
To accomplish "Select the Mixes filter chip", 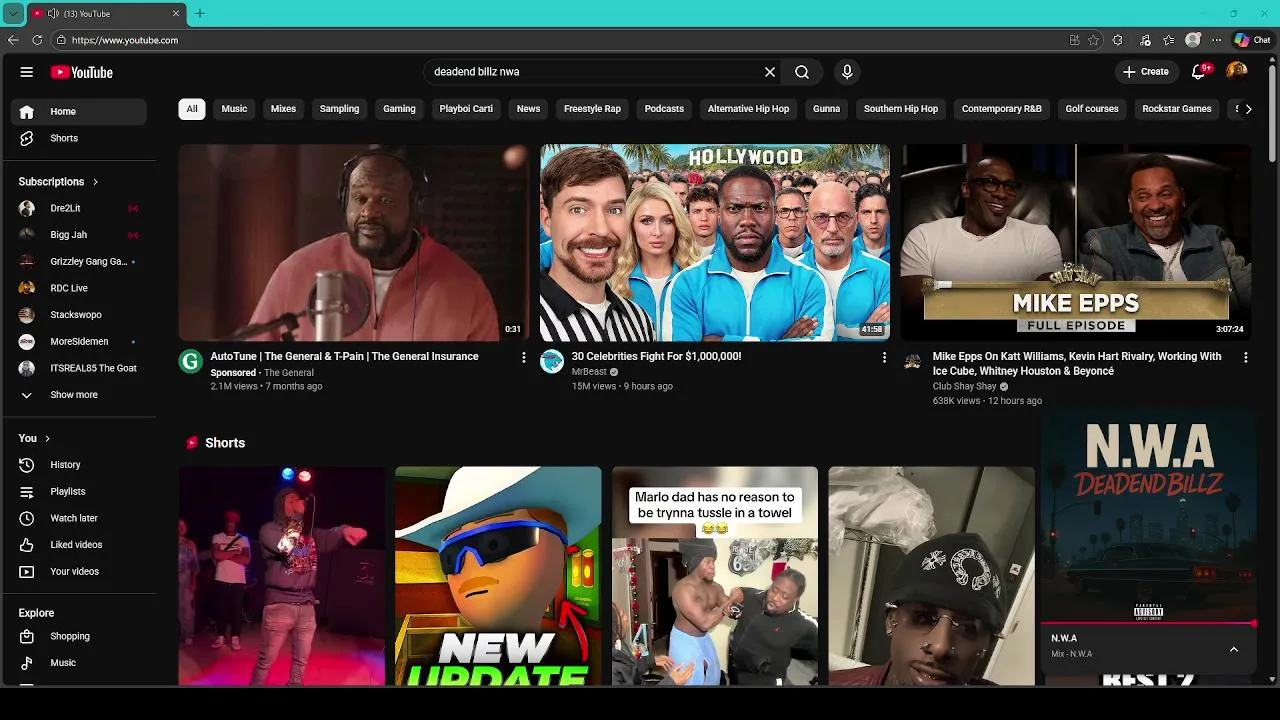I will click(x=283, y=109).
